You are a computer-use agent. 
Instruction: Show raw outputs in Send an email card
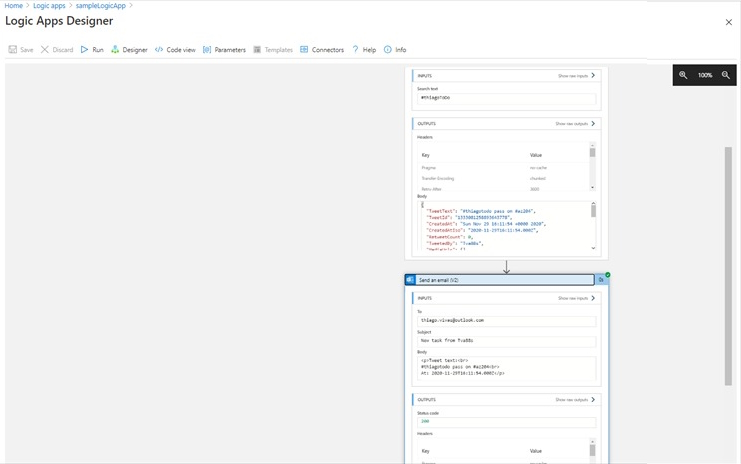(x=575, y=400)
